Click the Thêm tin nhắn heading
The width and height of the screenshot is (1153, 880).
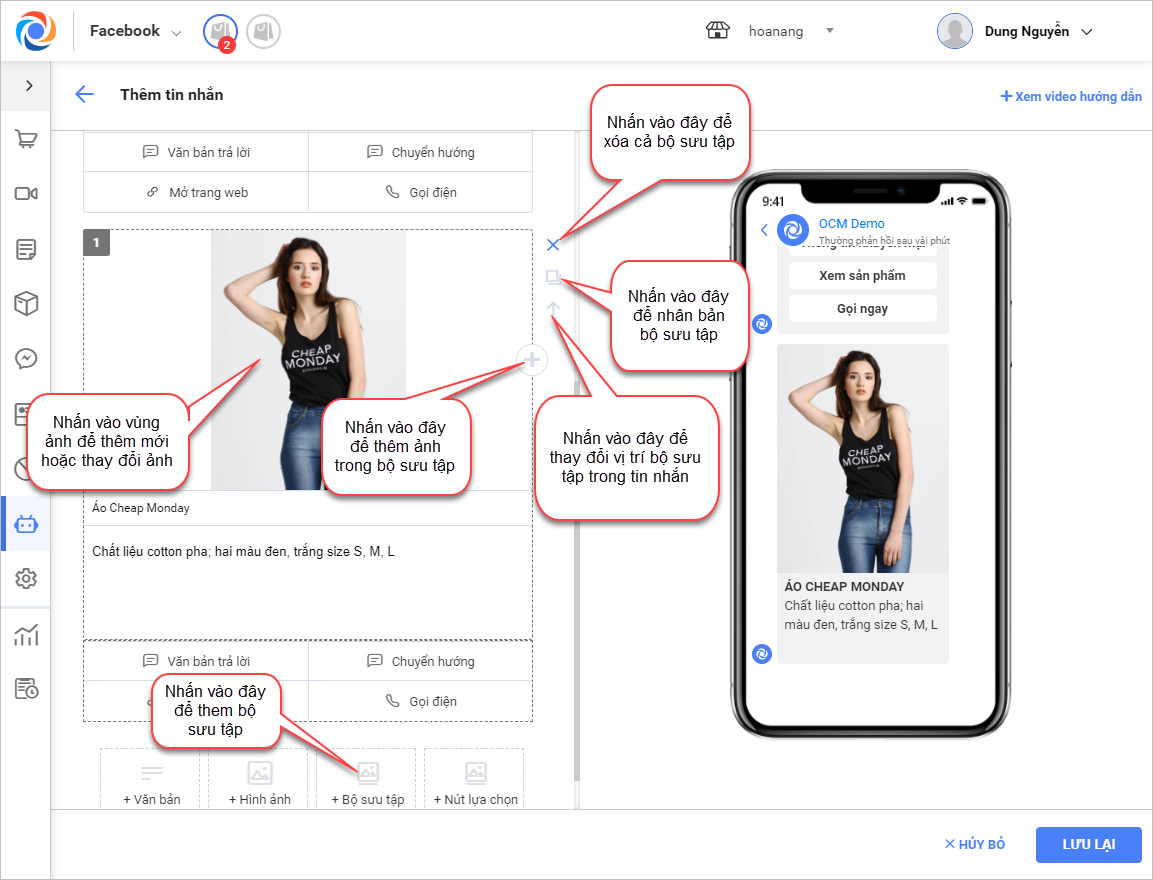tap(171, 95)
